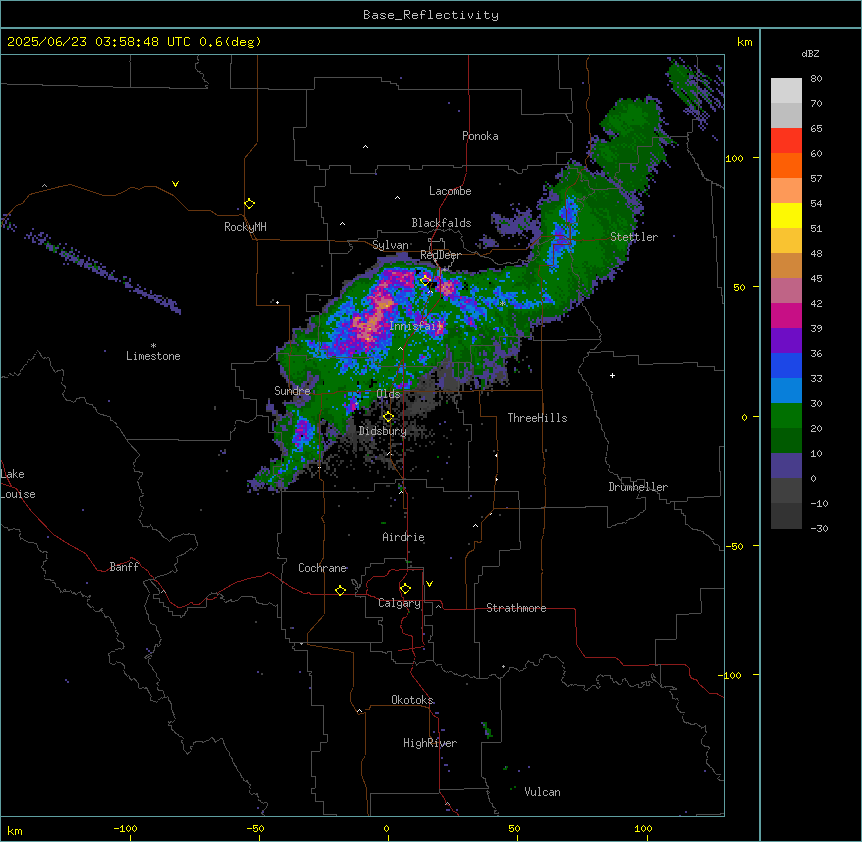This screenshot has height=842, width=862.
Task: Select the Drumheller label
Action: 638,487
